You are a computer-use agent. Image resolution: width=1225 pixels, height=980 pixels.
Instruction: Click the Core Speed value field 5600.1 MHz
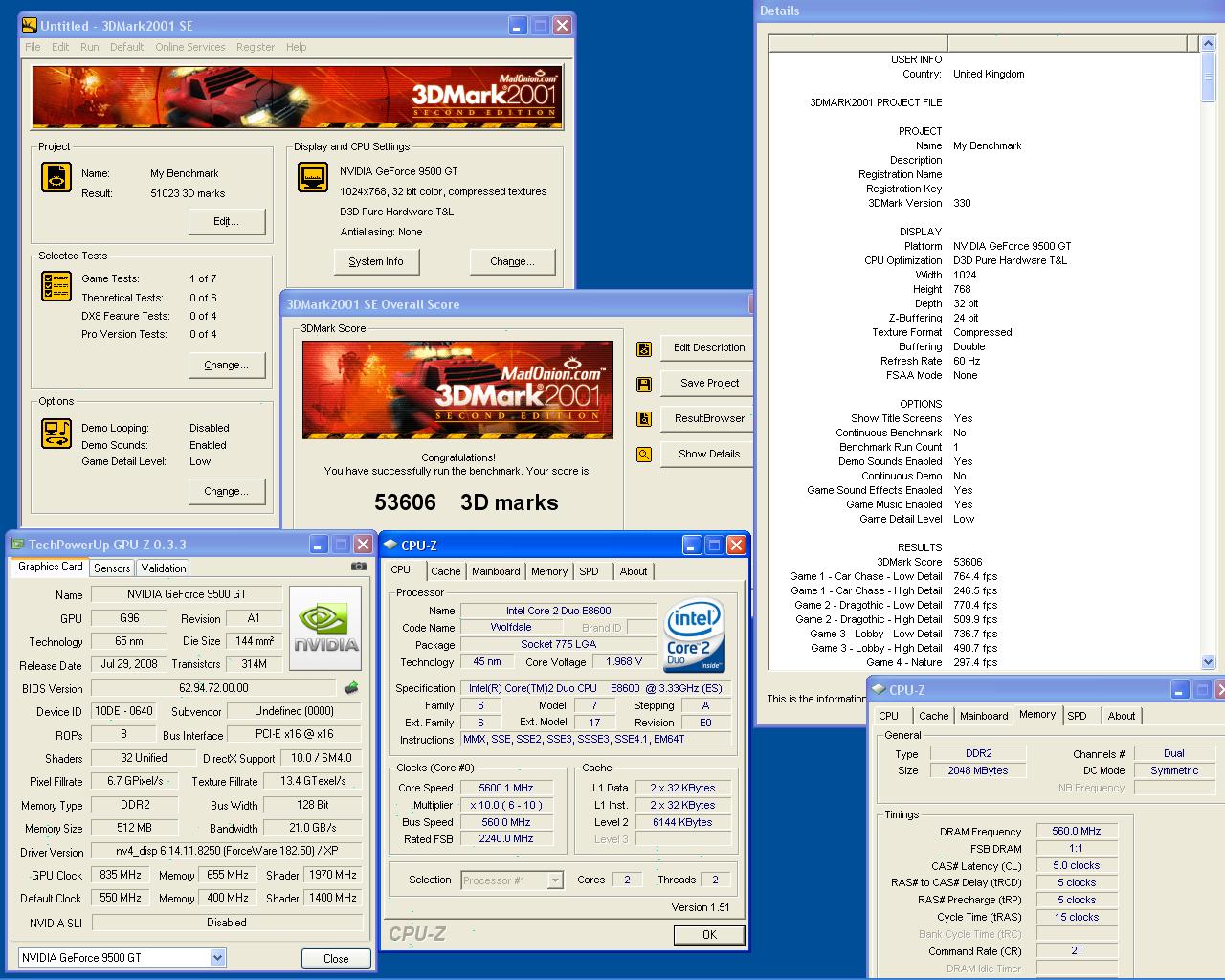506,788
